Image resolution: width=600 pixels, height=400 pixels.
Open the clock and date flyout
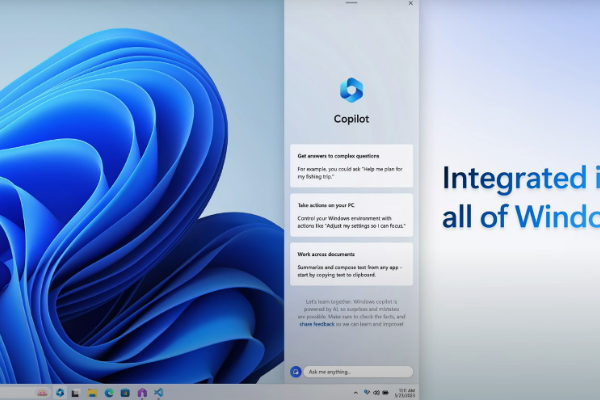click(405, 393)
